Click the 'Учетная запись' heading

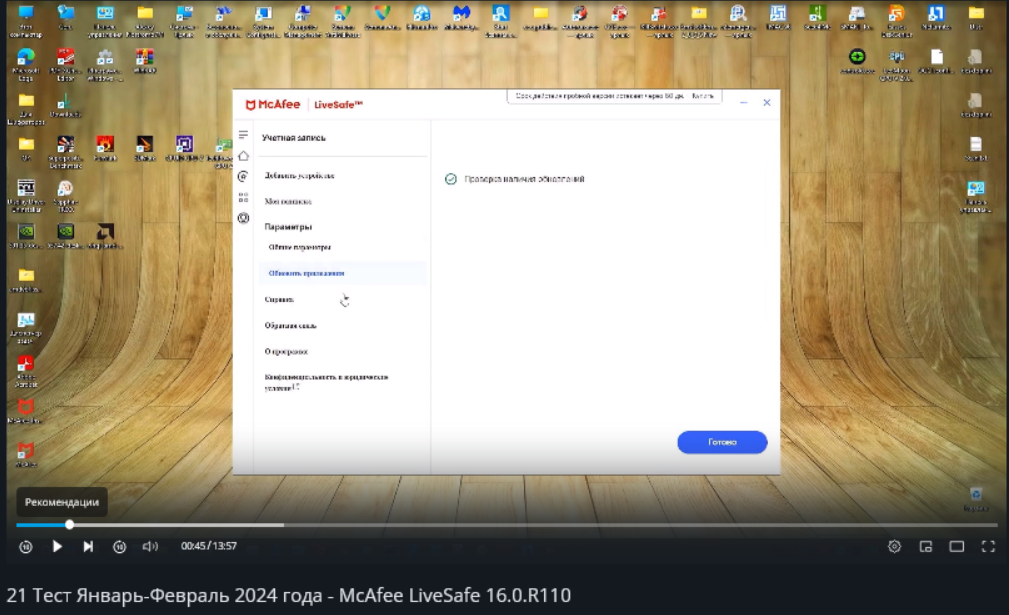point(293,138)
